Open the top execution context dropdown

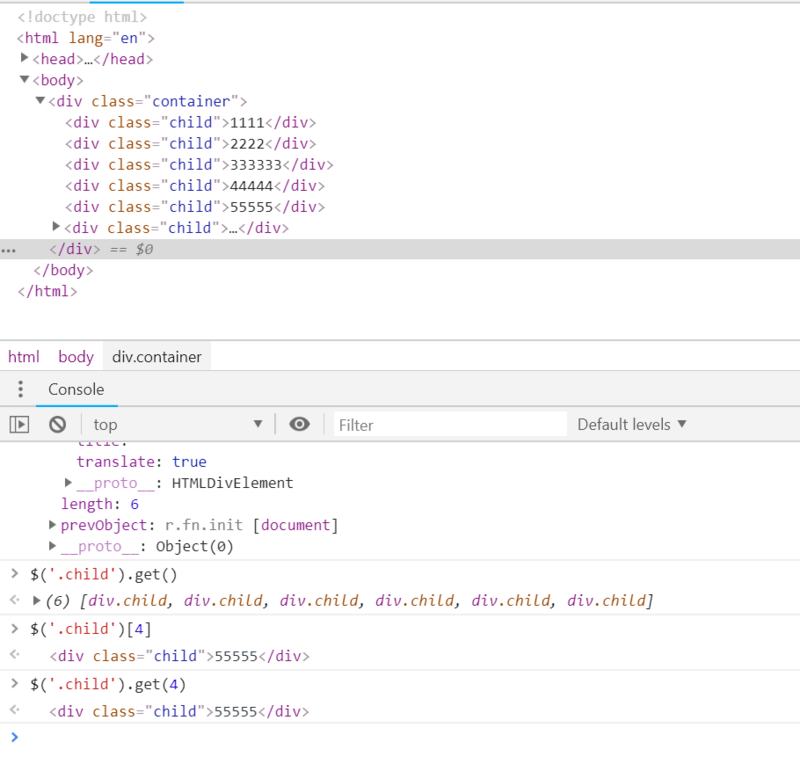coord(178,424)
